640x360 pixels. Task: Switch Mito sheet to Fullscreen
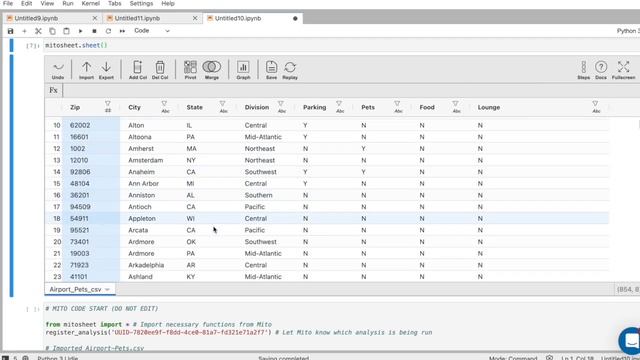coord(623,70)
